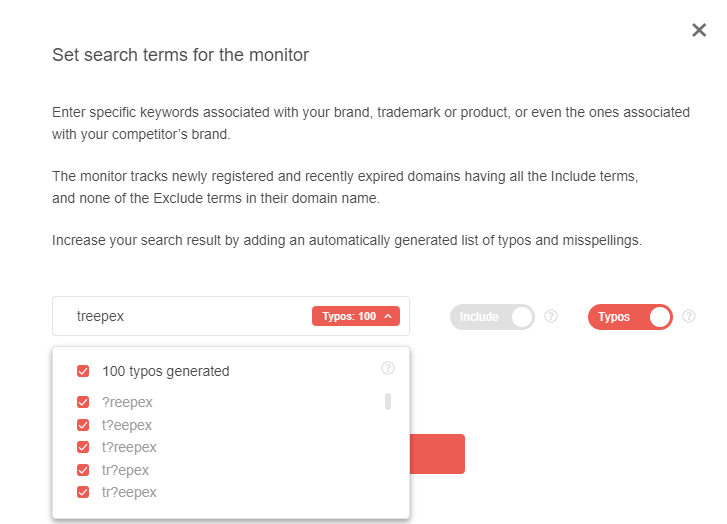Toggle the Include switch
Image resolution: width=727 pixels, height=524 pixels.
pos(492,317)
